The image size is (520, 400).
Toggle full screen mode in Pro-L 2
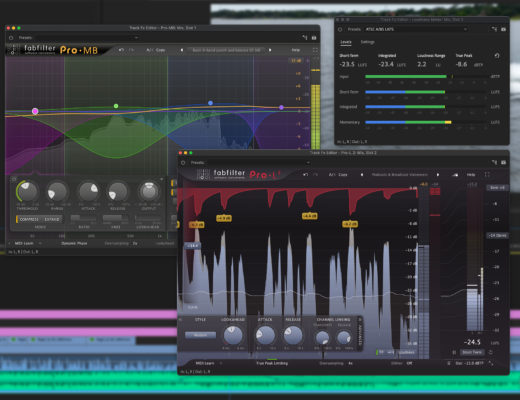[x=487, y=174]
